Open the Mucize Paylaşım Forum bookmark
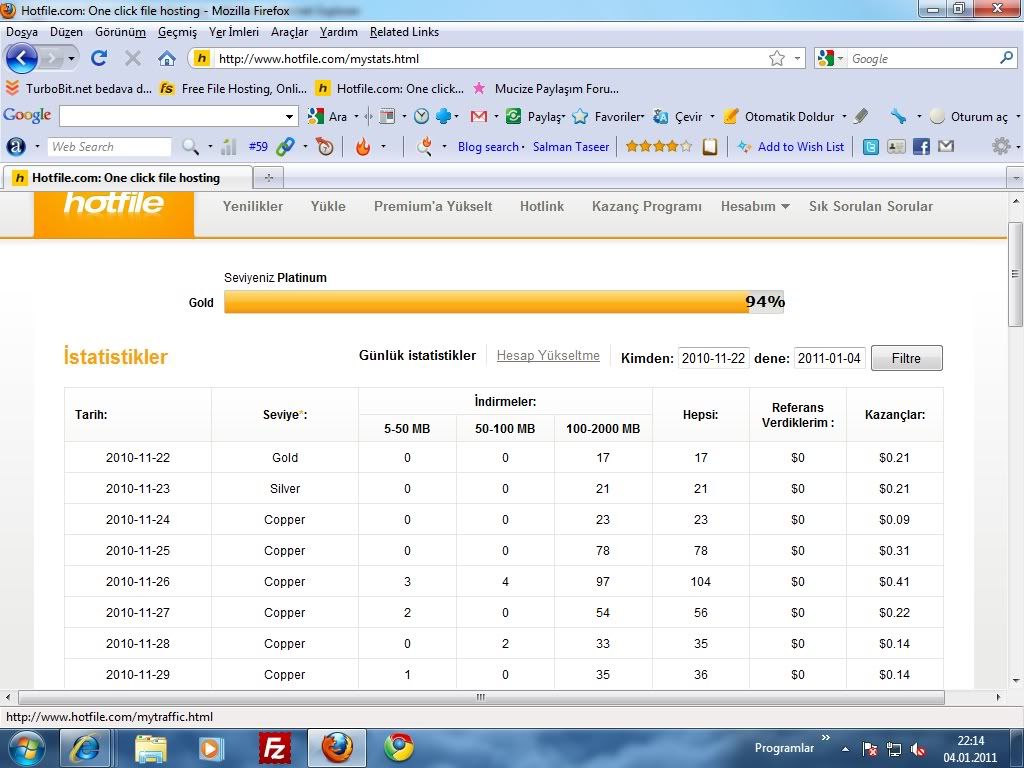Image resolution: width=1024 pixels, height=768 pixels. pos(546,88)
